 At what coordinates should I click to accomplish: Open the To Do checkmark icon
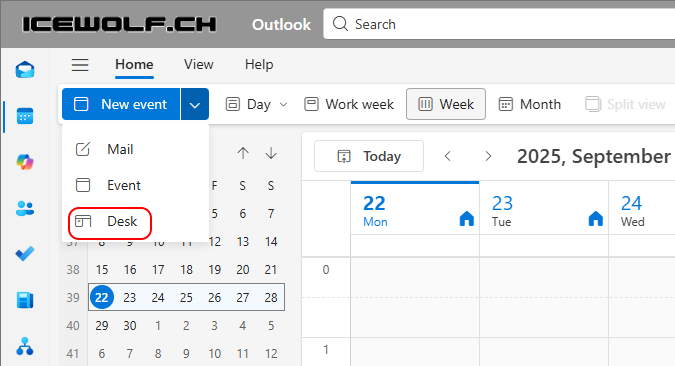(25, 254)
